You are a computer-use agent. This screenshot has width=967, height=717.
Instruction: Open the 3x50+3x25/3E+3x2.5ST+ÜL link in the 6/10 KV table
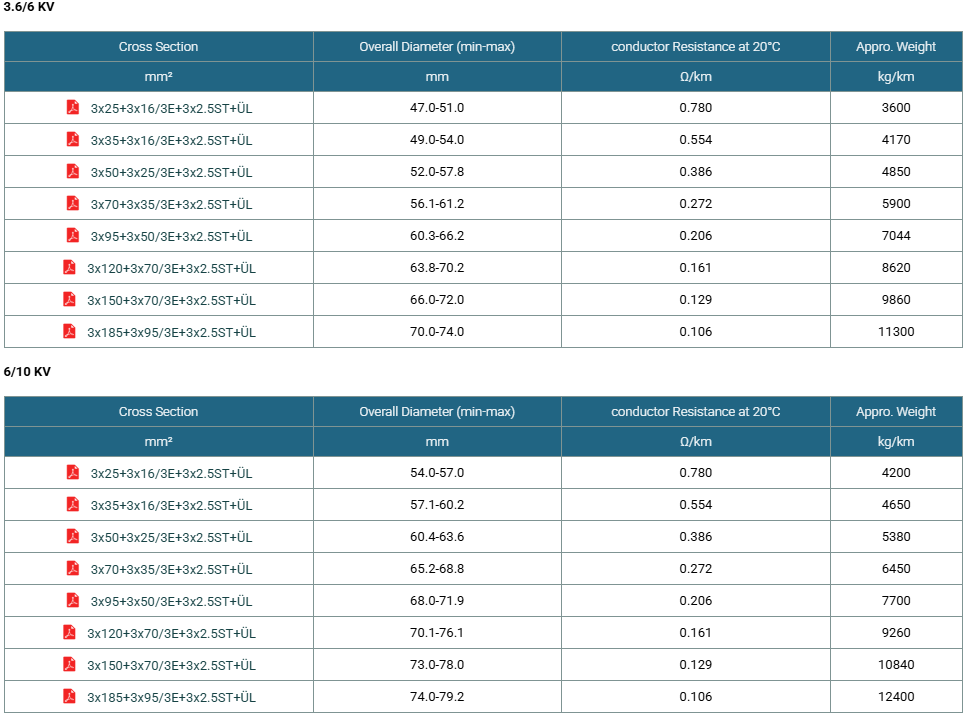[x=171, y=538]
